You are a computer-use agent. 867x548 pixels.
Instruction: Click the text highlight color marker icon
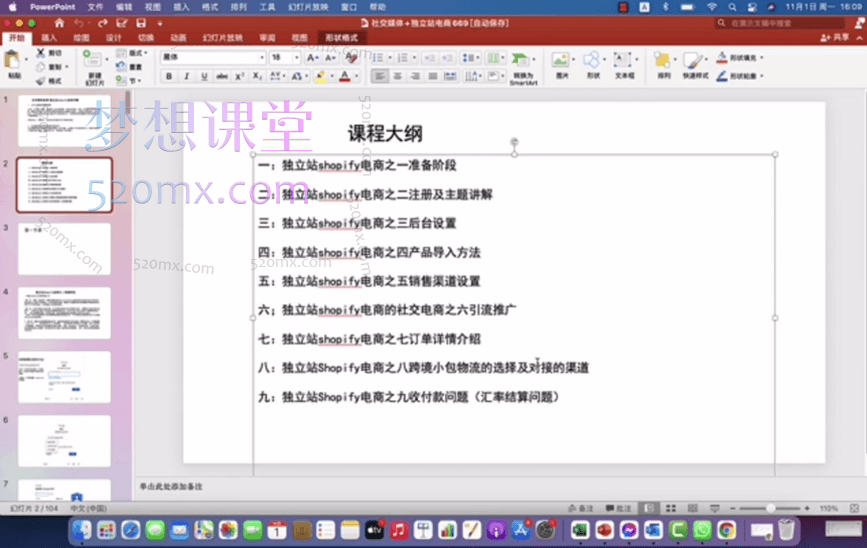[x=321, y=76]
